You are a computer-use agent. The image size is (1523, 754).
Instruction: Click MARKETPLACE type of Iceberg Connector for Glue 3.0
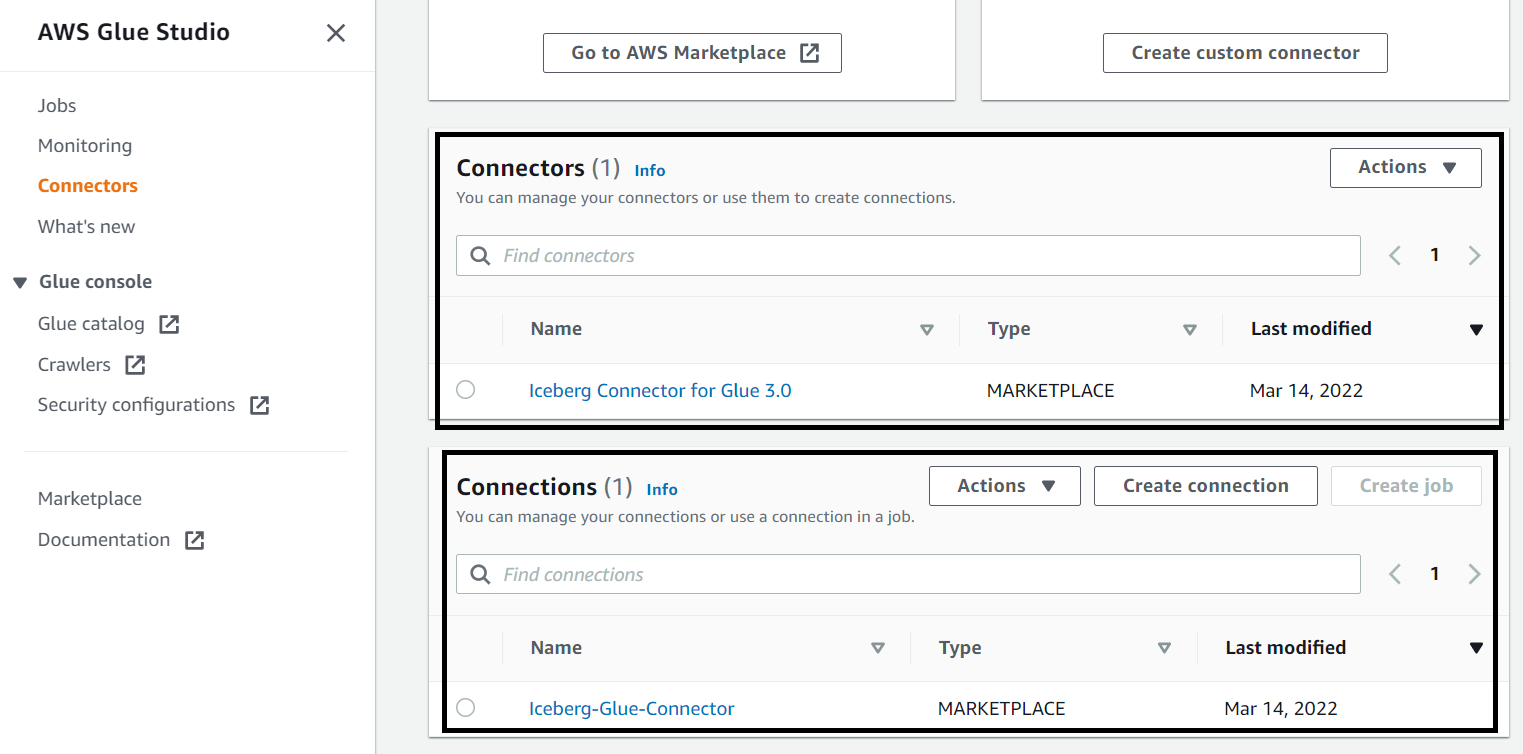[1050, 391]
